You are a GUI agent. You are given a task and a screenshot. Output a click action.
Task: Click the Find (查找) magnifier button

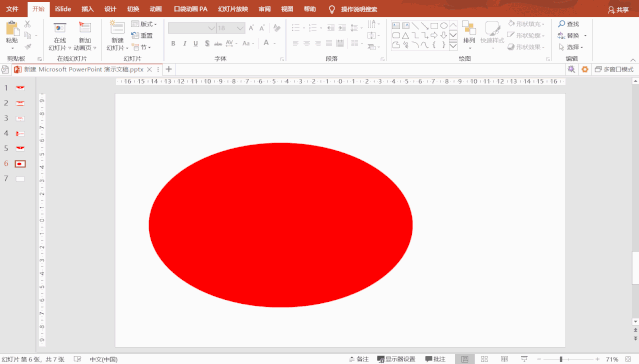(569, 24)
